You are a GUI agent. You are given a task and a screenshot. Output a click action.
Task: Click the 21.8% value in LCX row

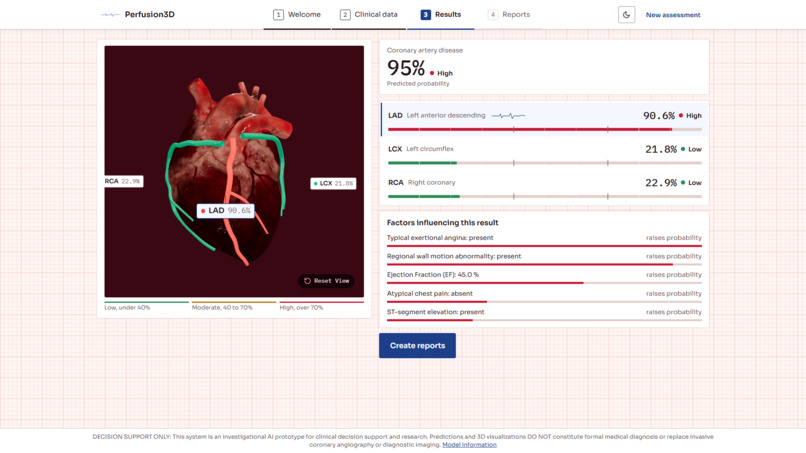point(661,149)
